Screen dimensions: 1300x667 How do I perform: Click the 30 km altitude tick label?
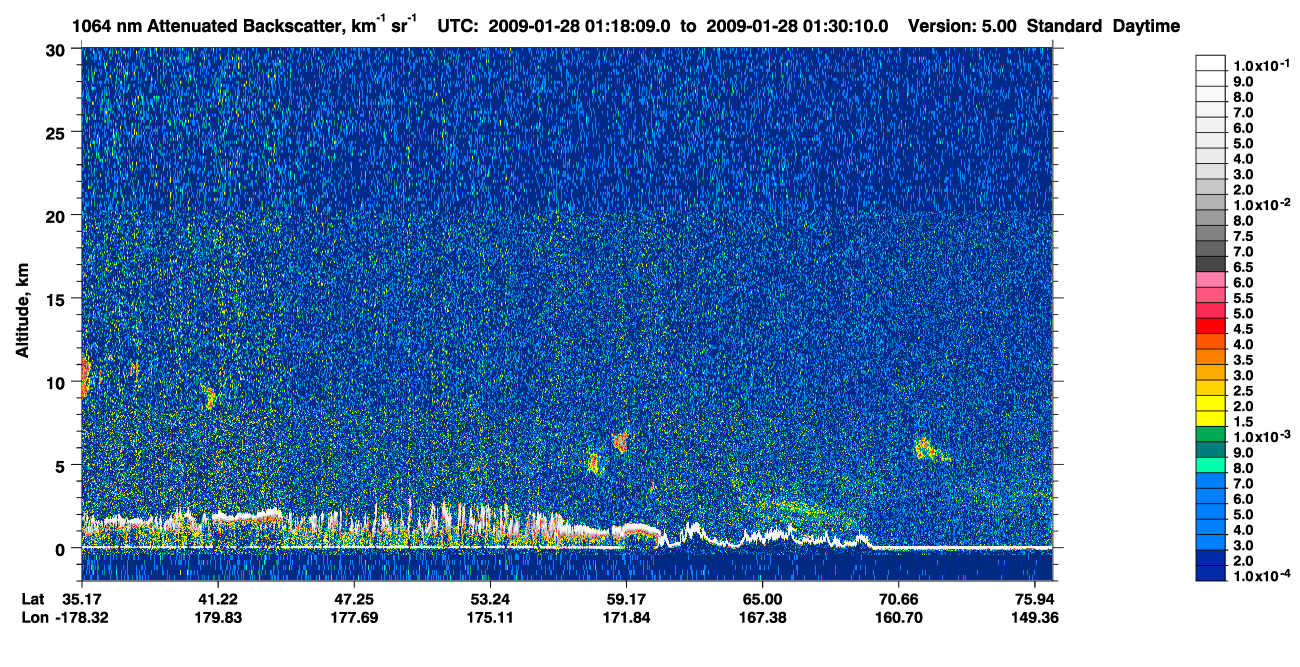(x=57, y=49)
